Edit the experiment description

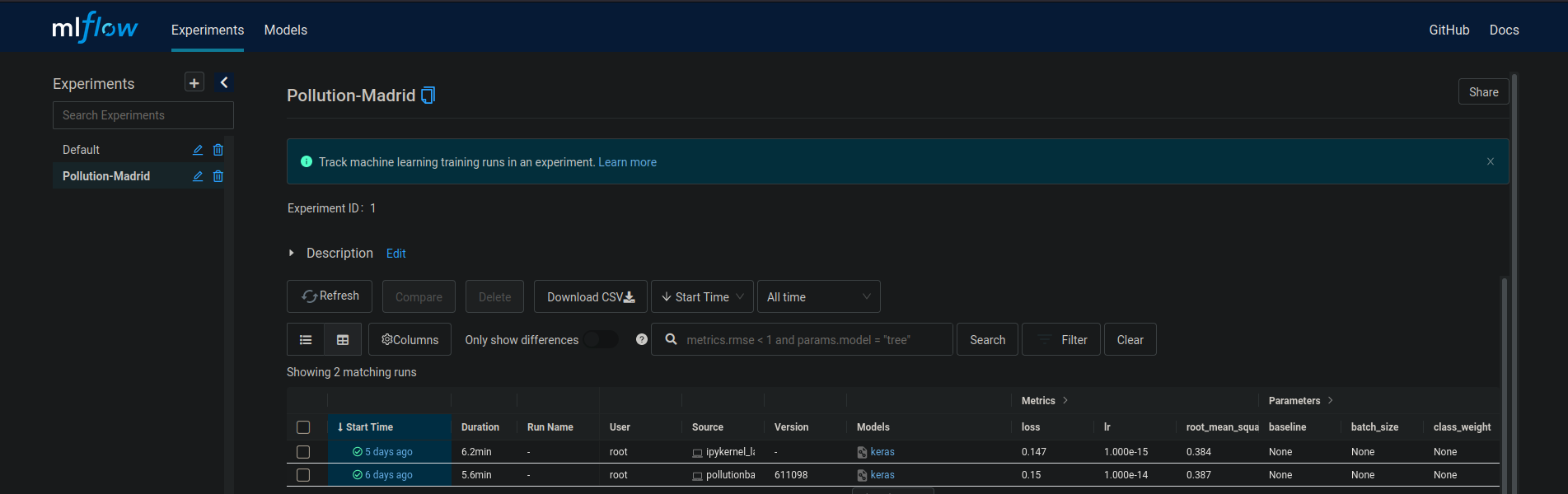point(396,254)
